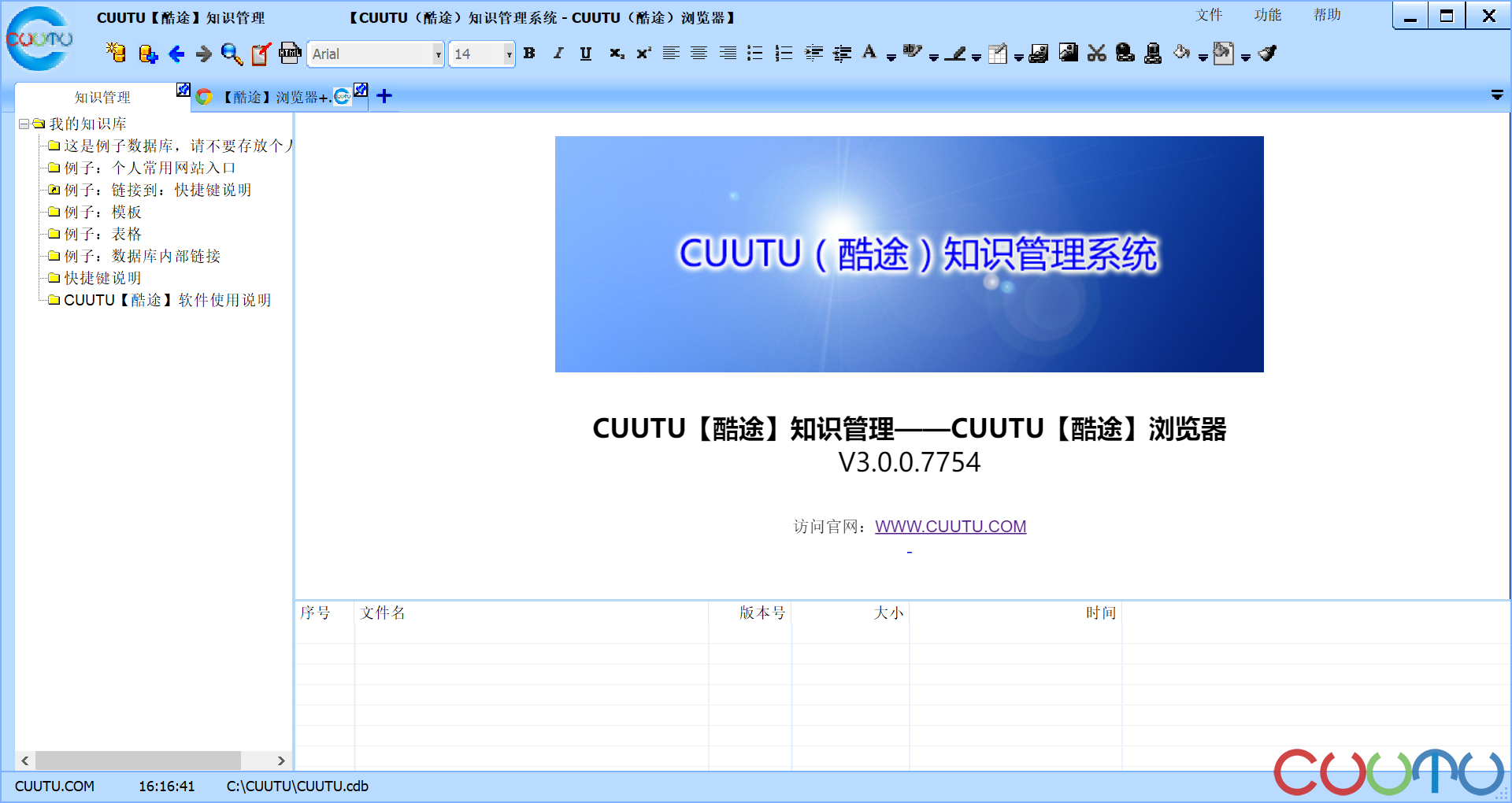Toggle underline formatting
Screen dimensions: 1512x803
pos(586,53)
